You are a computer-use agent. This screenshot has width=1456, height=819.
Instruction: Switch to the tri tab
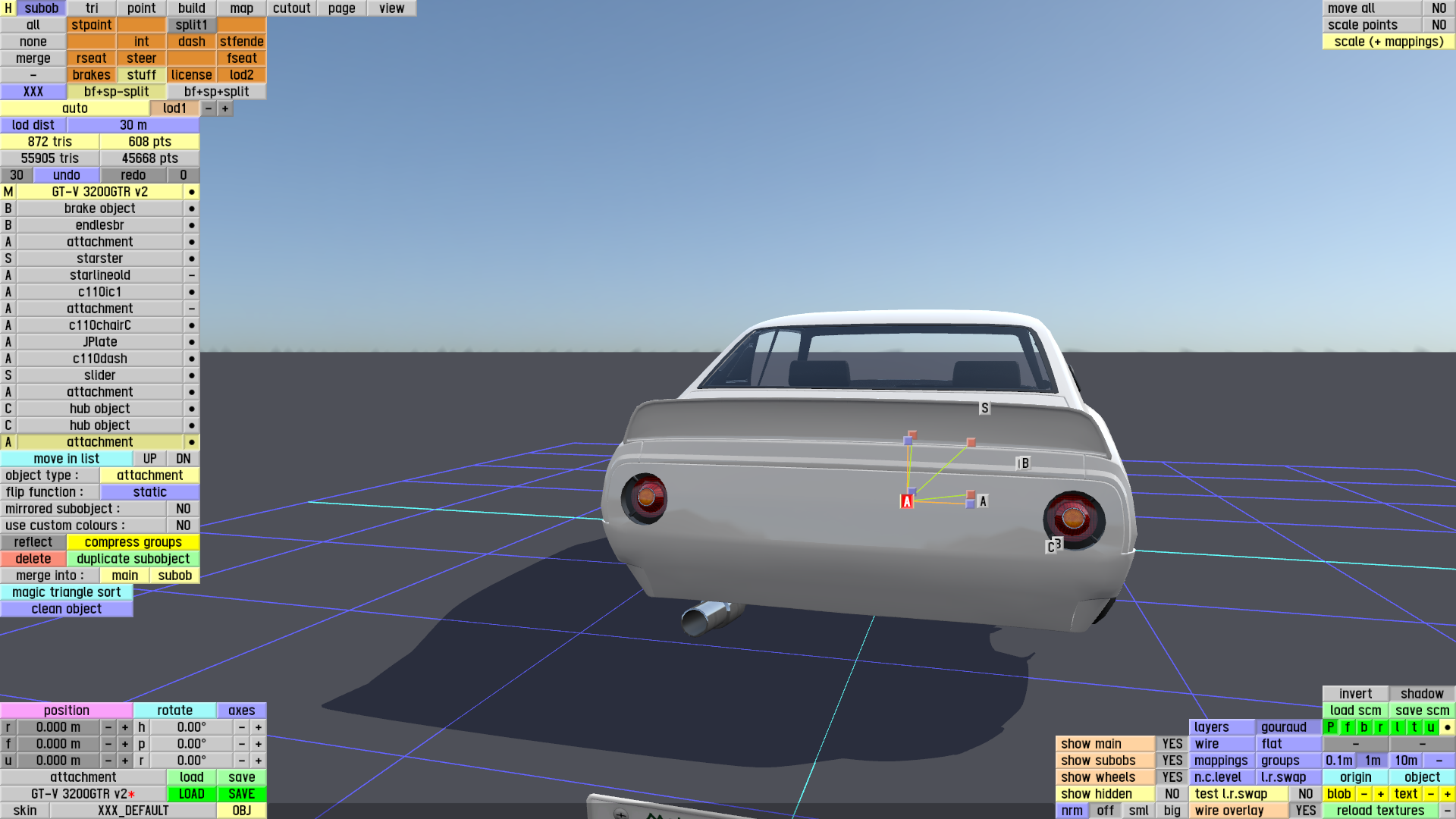pyautogui.click(x=92, y=8)
